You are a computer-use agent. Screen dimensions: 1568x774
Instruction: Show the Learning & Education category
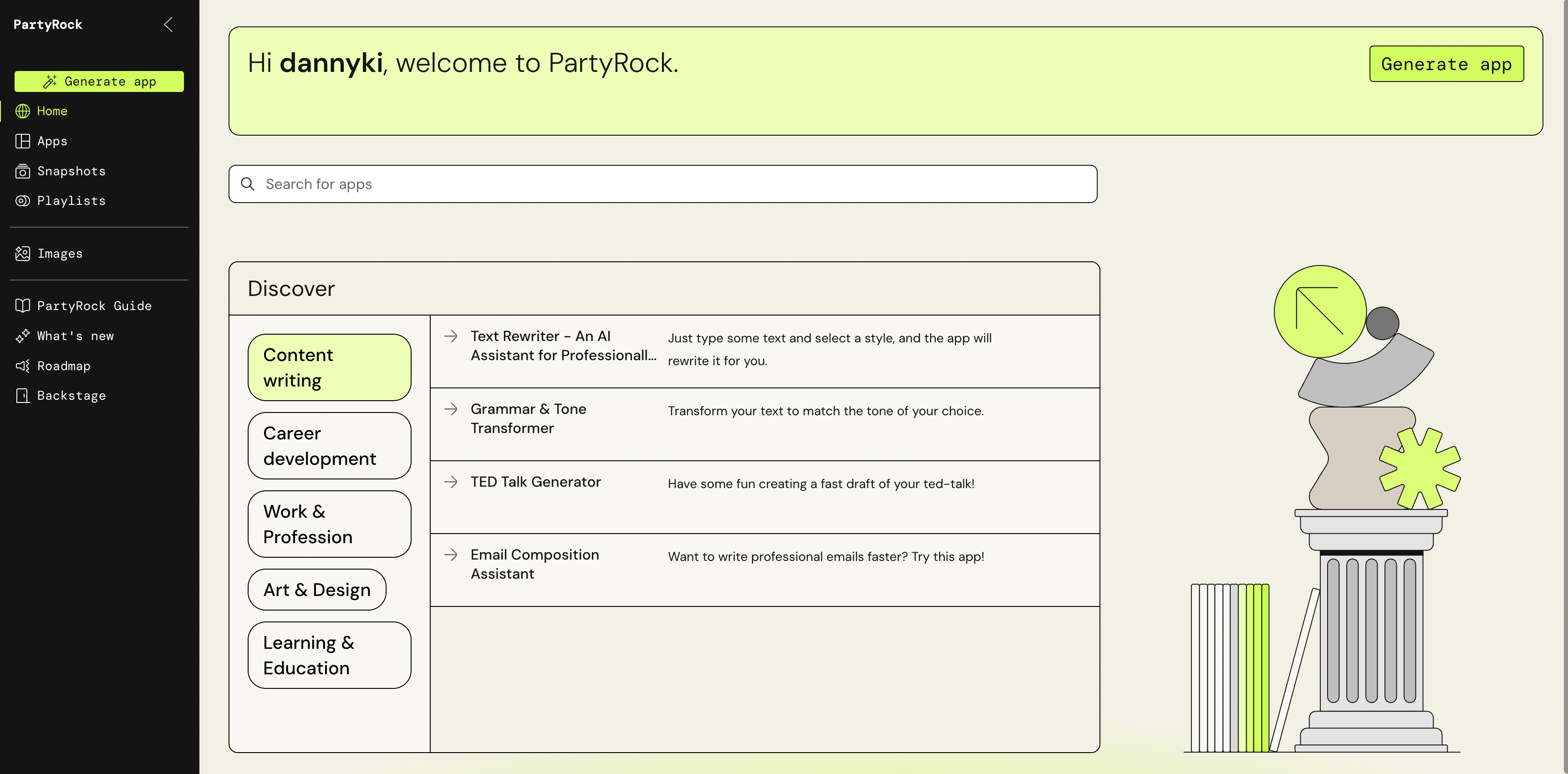[x=329, y=655]
